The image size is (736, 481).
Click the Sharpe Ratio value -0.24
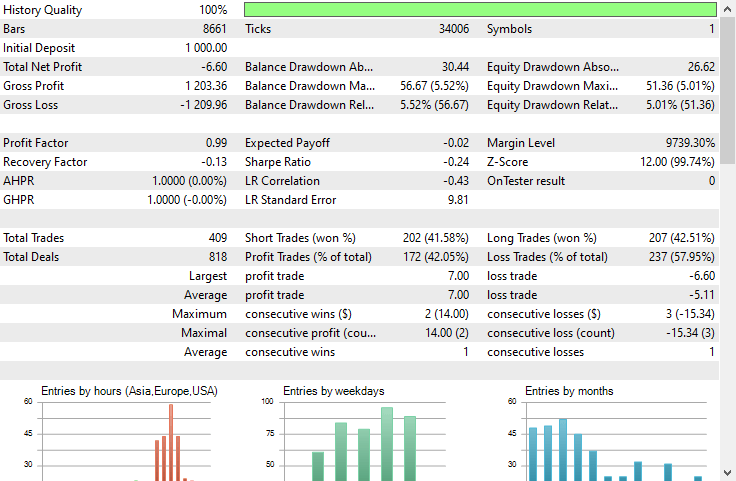456,162
